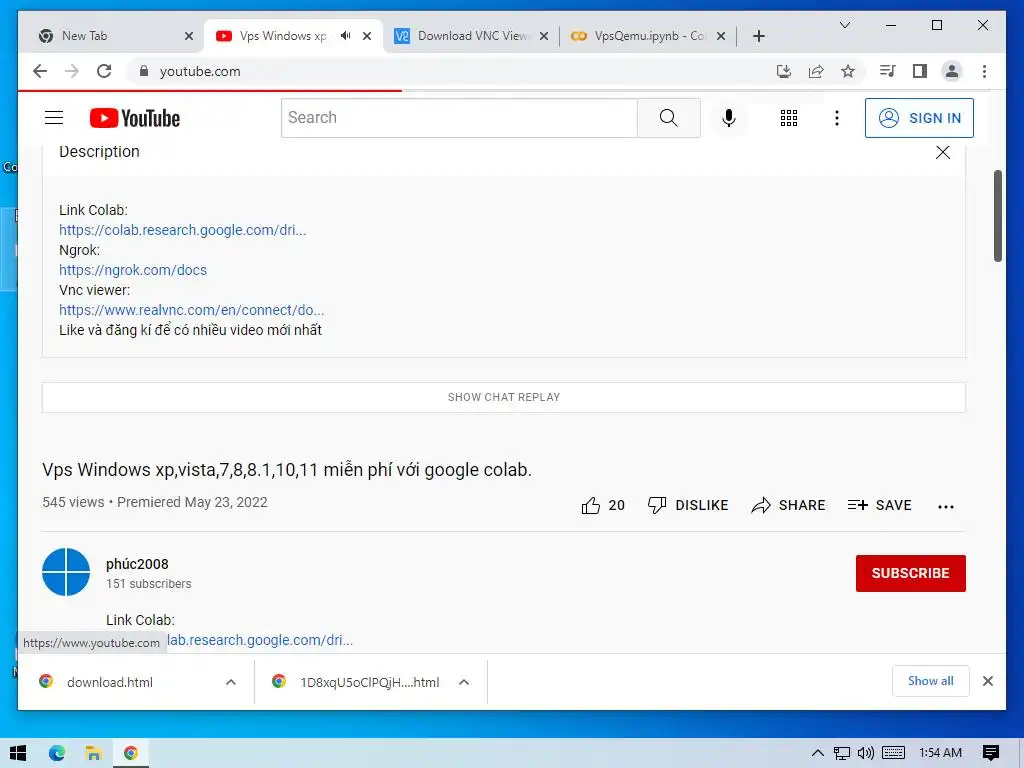Click Chrome install app icon in address bar

click(784, 71)
